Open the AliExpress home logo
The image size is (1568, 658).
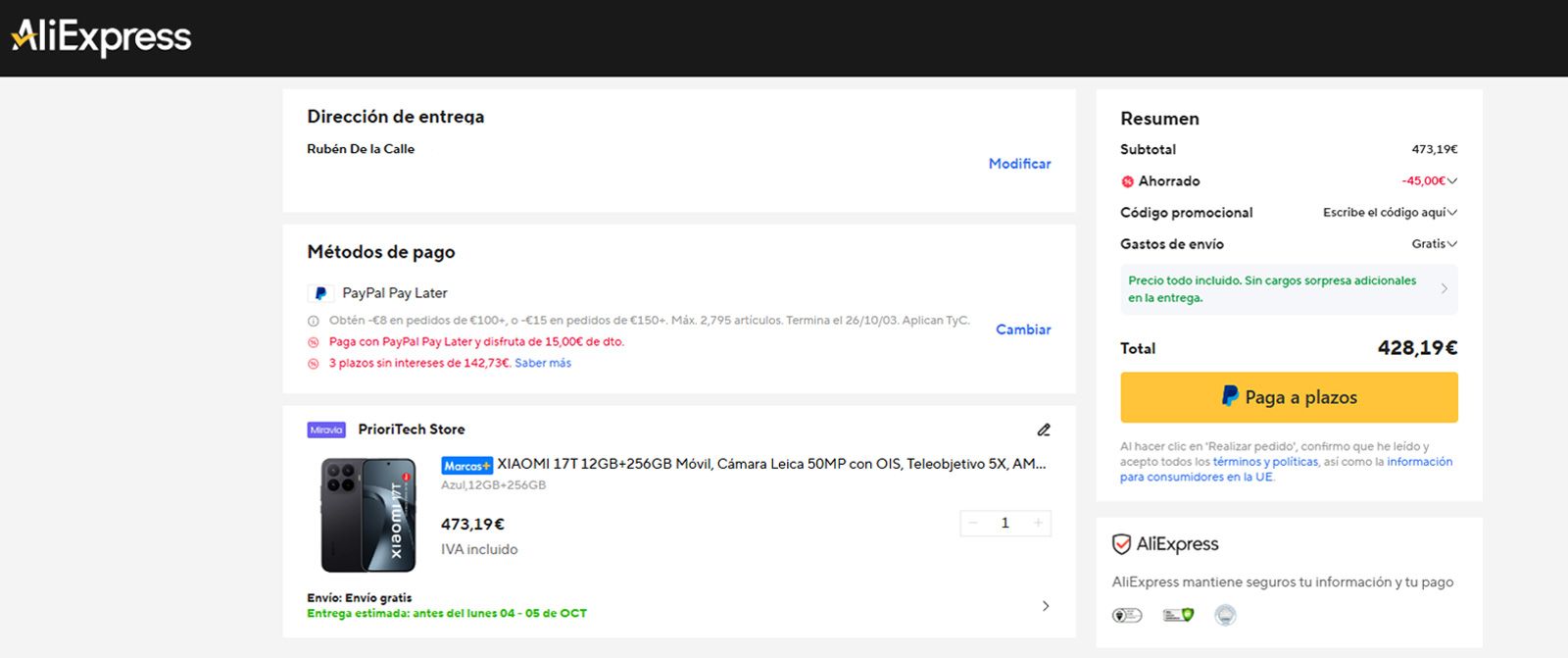(x=101, y=37)
